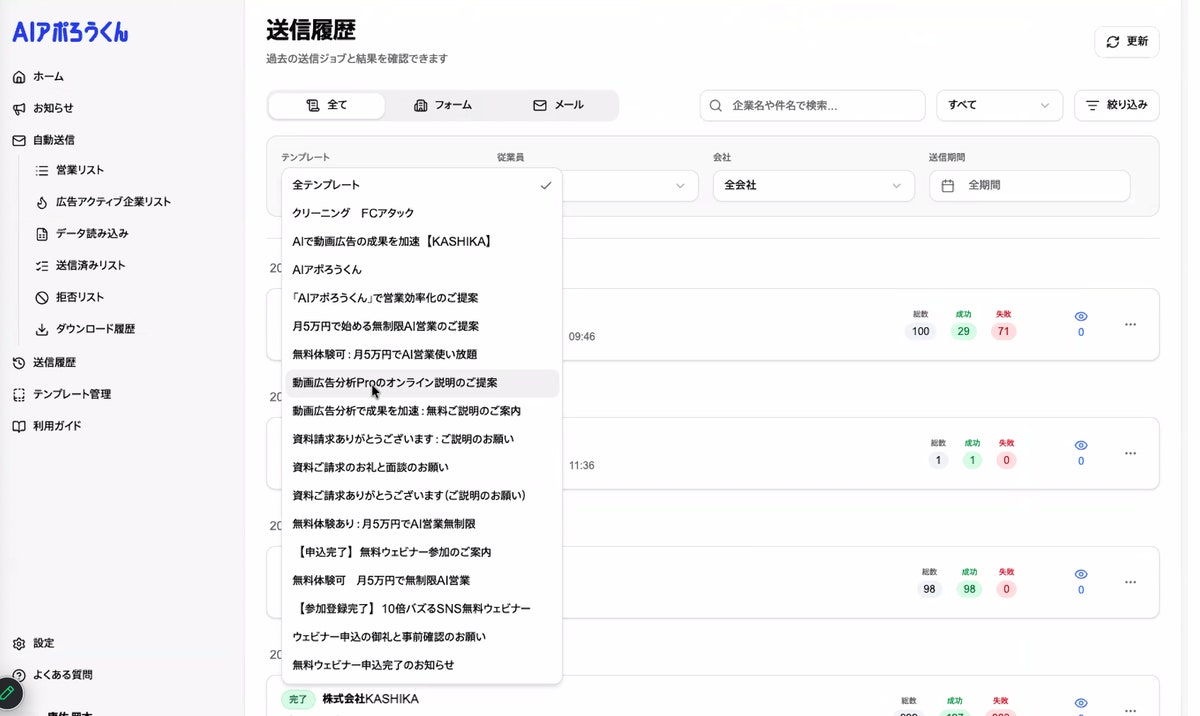Switch to the 全て tab
The width and height of the screenshot is (1200, 716).
pos(327,105)
